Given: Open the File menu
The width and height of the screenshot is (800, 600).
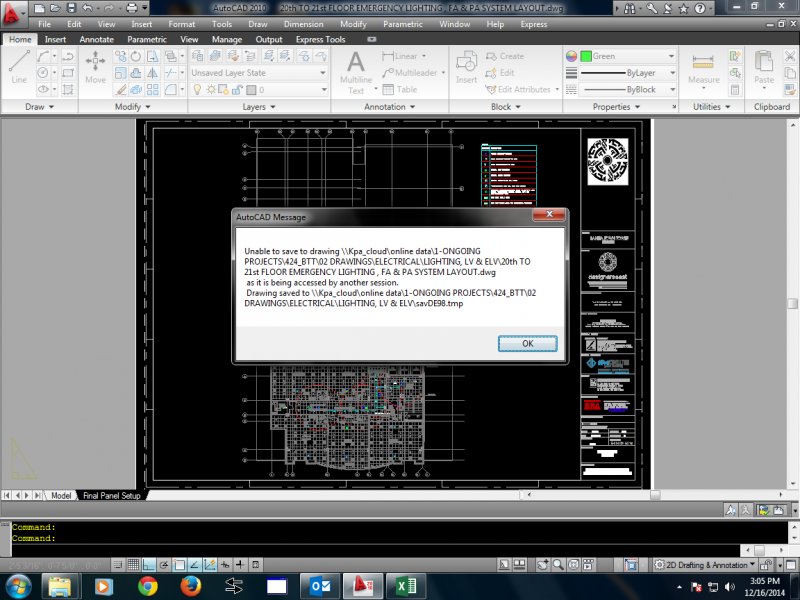Looking at the screenshot, I should 44,24.
